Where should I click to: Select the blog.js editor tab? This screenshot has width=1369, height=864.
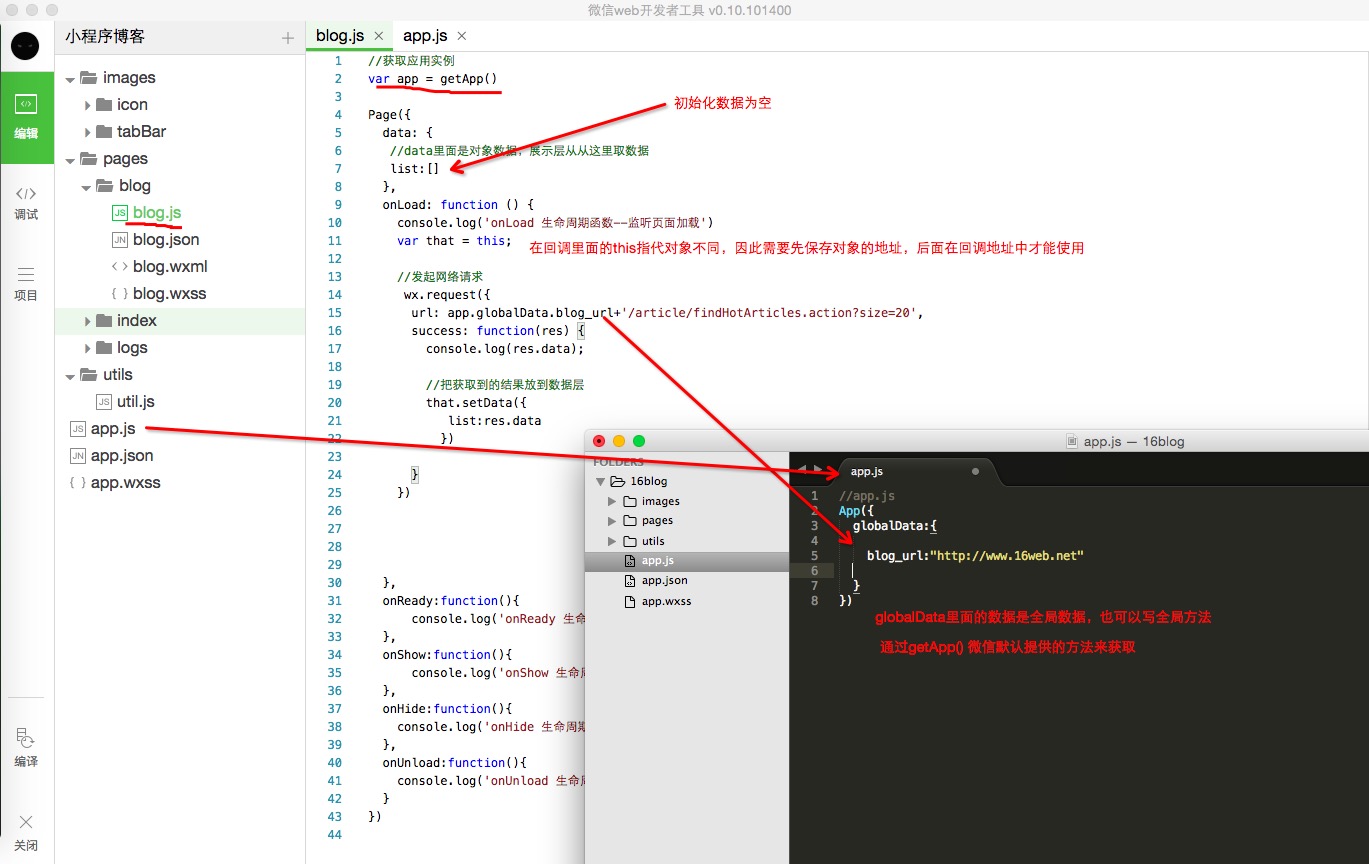[340, 36]
